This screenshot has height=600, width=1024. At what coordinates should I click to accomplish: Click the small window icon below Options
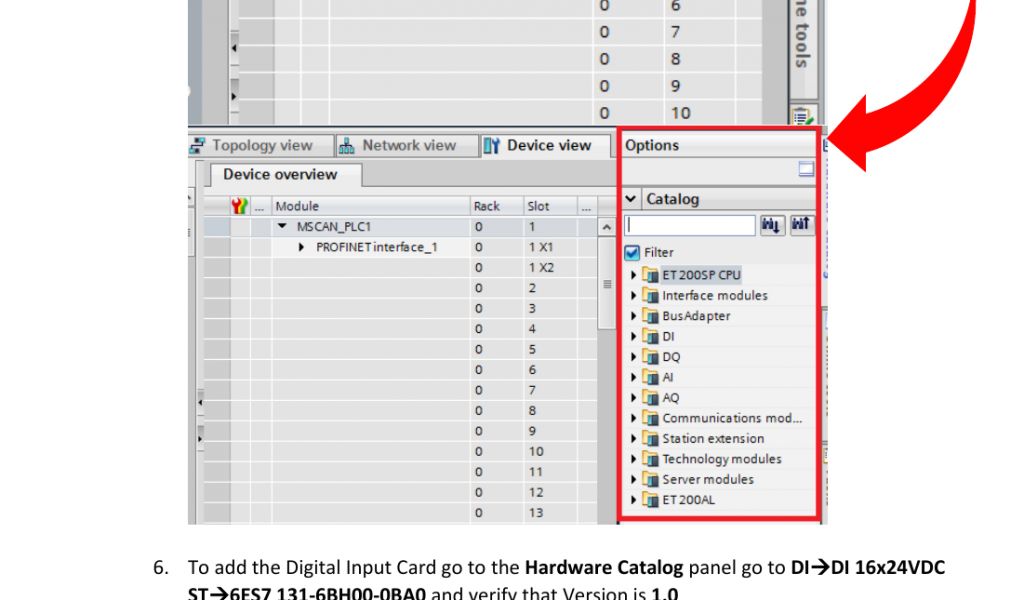tap(806, 171)
